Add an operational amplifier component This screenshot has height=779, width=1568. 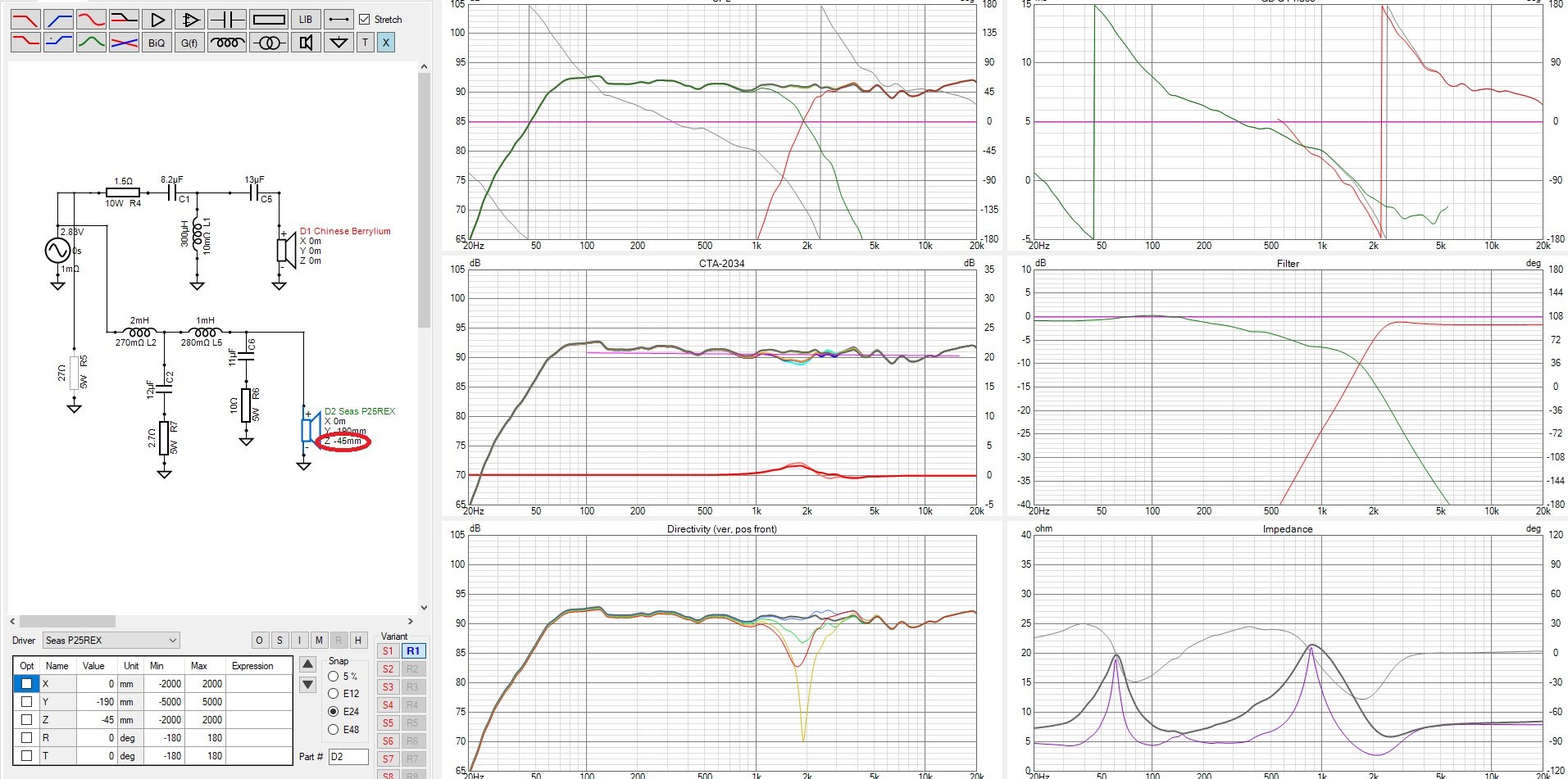click(189, 19)
